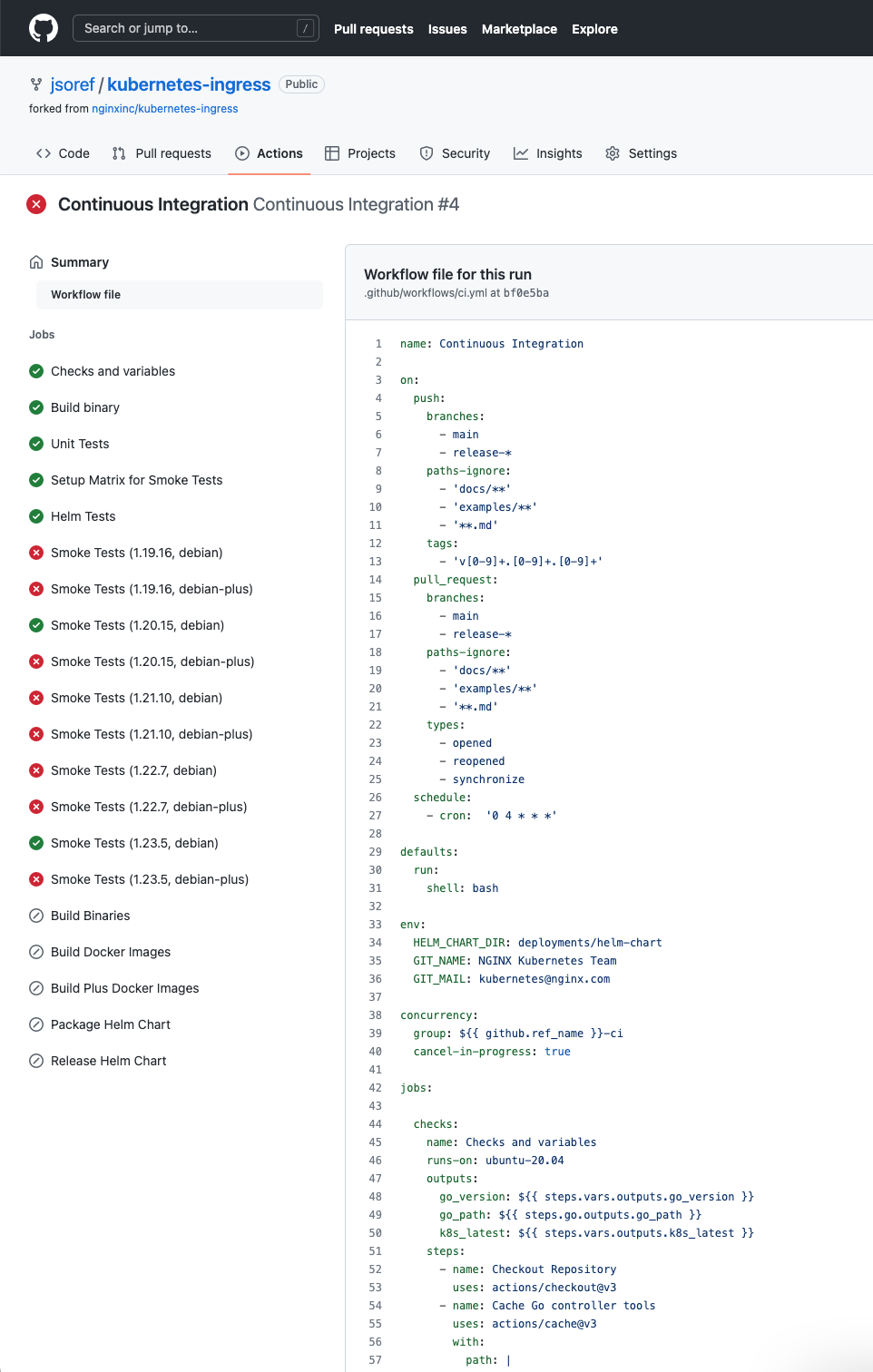Open Explore in top navigation
The width and height of the screenshot is (873, 1372).
tap(594, 29)
